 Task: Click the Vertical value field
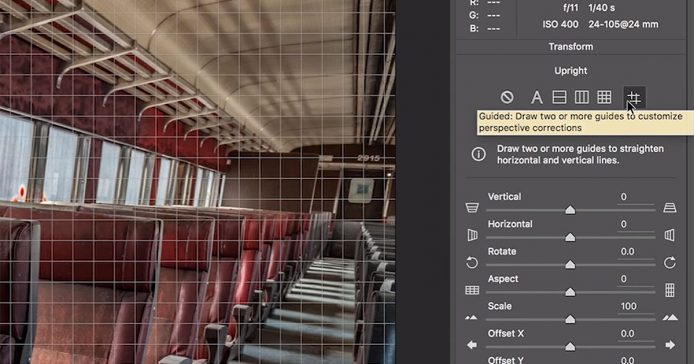[x=636, y=197]
